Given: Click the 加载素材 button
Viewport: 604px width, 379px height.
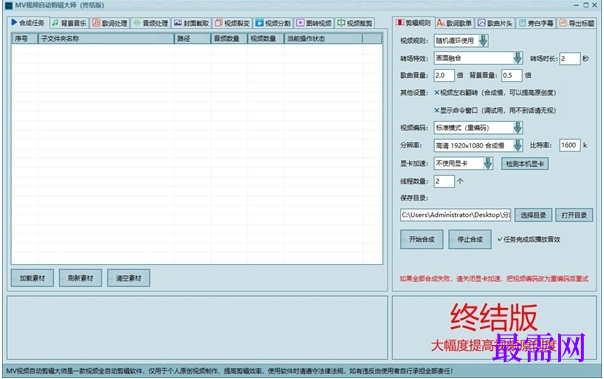Looking at the screenshot, I should [32, 278].
